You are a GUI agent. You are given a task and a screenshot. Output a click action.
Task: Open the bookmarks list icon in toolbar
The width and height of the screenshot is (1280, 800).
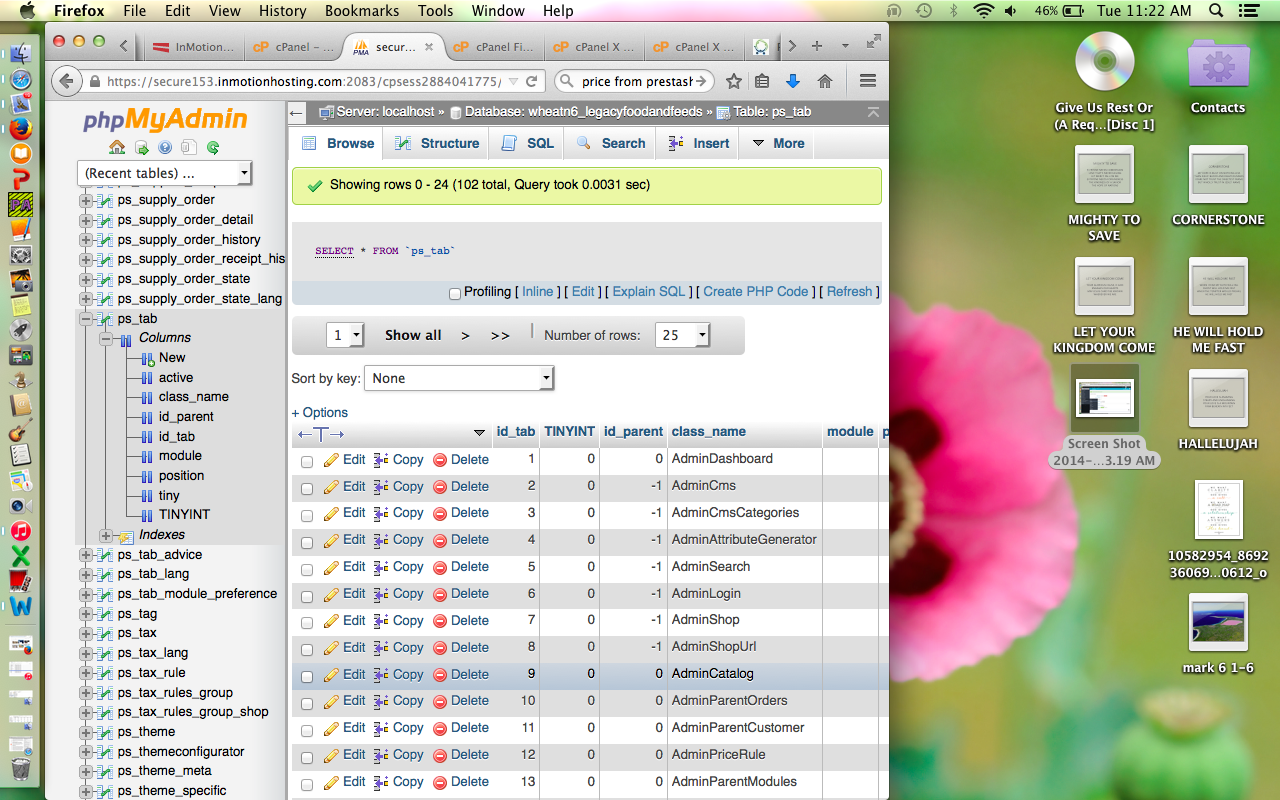pos(762,81)
